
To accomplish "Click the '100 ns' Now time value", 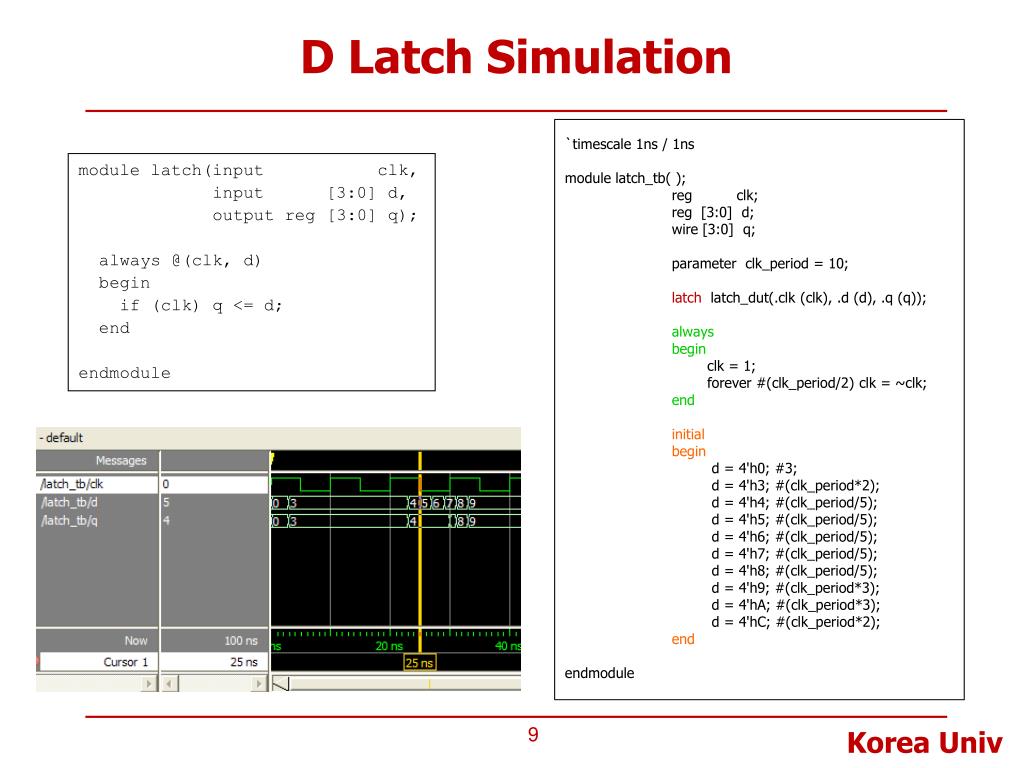I will [241, 641].
